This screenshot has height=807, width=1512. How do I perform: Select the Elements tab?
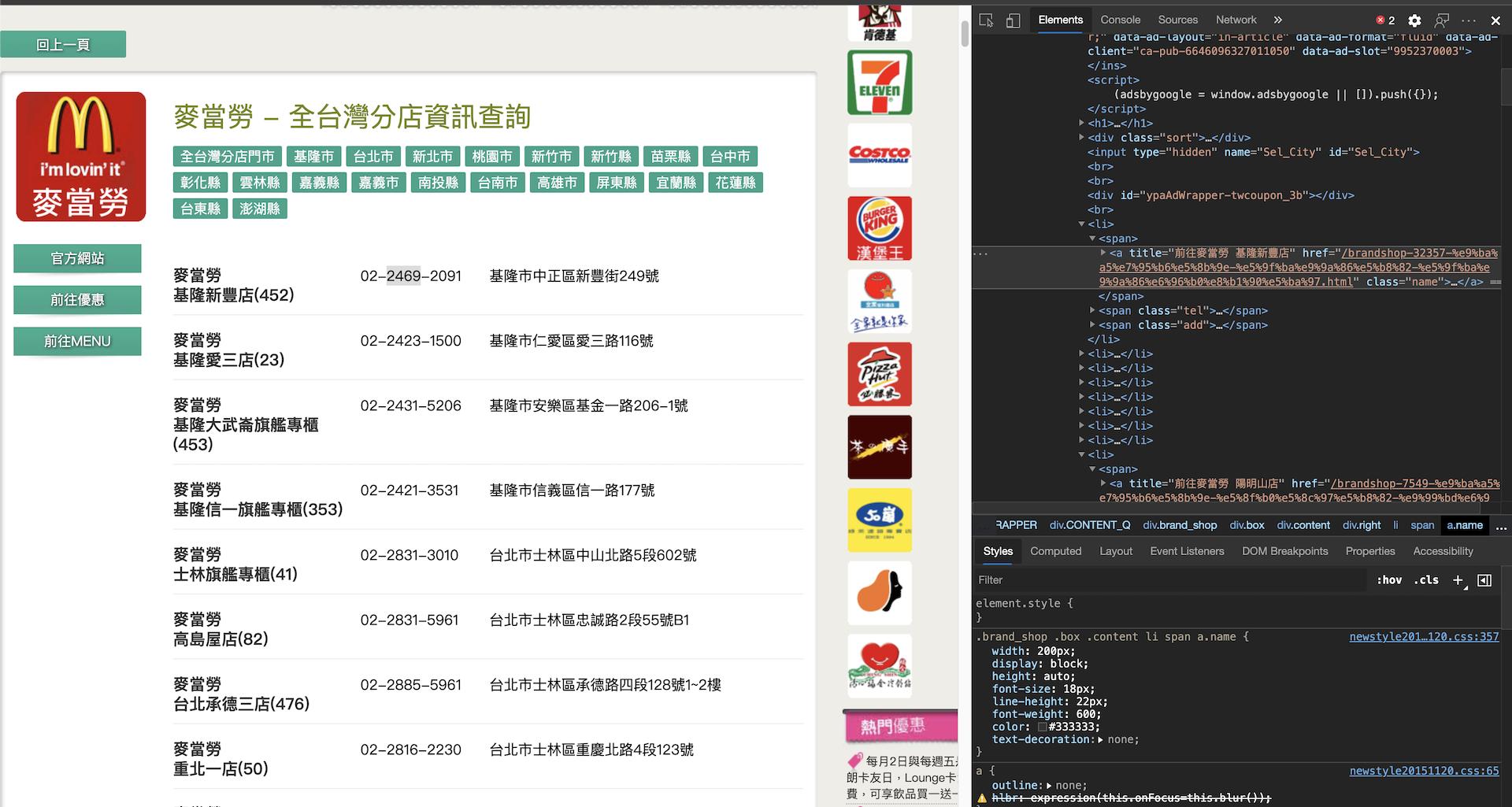1060,20
